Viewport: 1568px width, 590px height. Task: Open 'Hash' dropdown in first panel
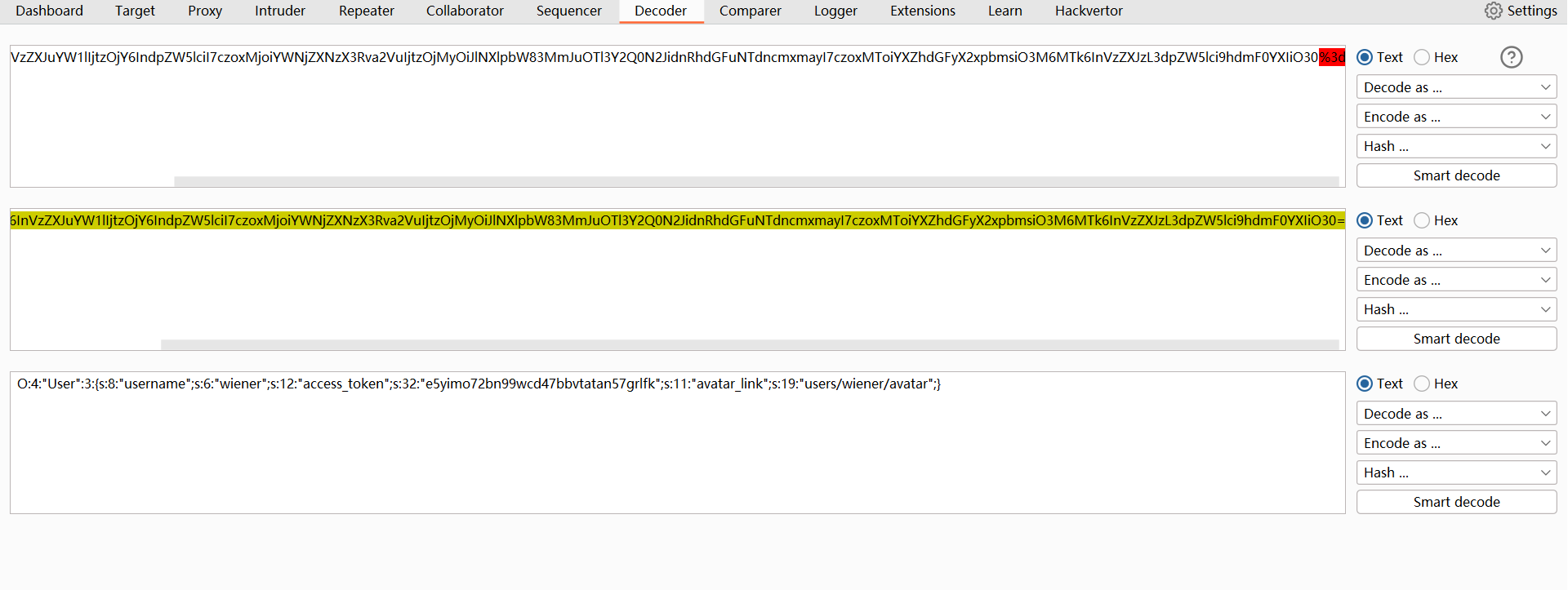coord(1456,146)
